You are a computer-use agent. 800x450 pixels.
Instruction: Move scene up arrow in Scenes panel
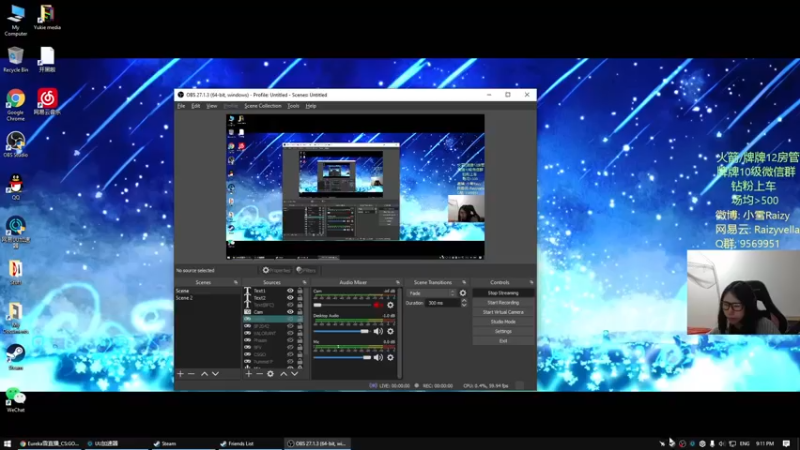click(x=204, y=374)
